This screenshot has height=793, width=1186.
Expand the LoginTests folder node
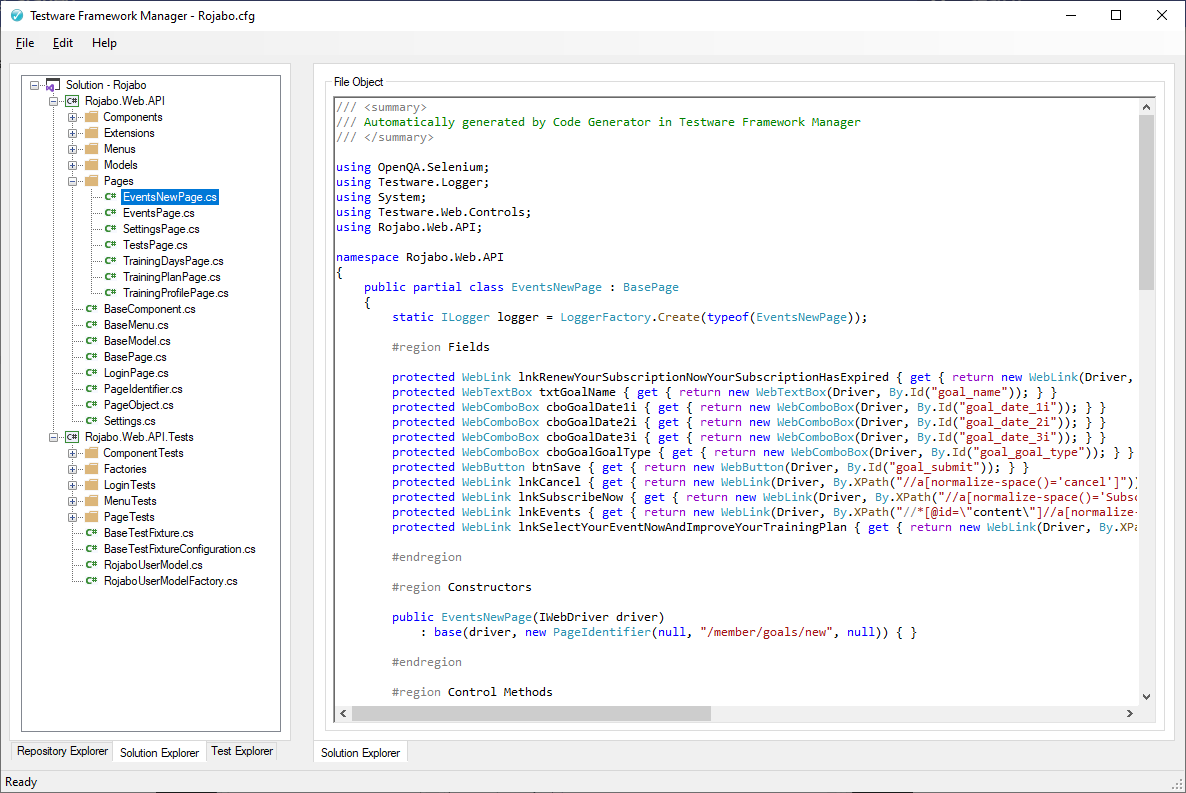click(x=73, y=485)
